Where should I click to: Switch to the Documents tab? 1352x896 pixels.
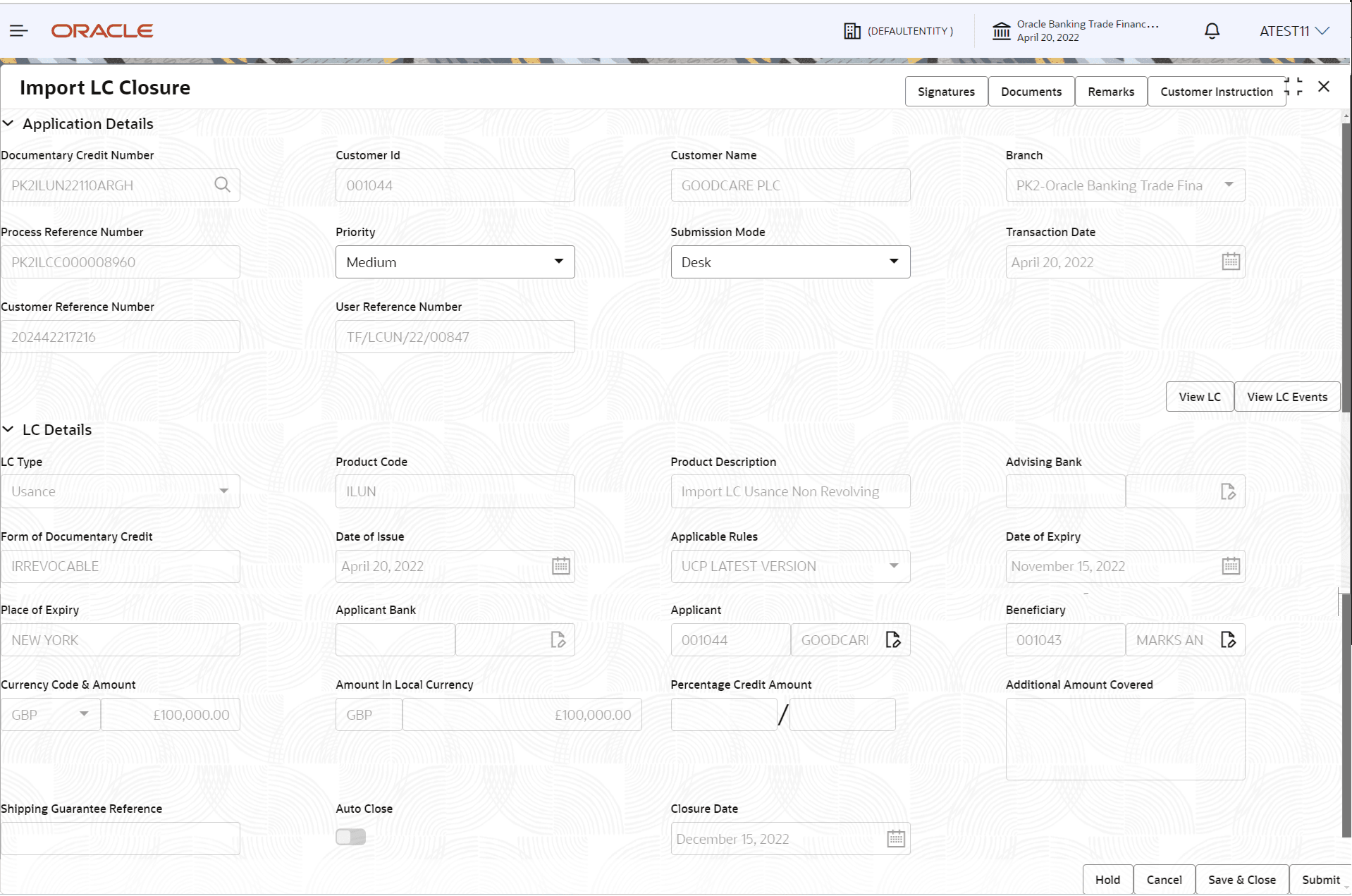coord(1031,91)
